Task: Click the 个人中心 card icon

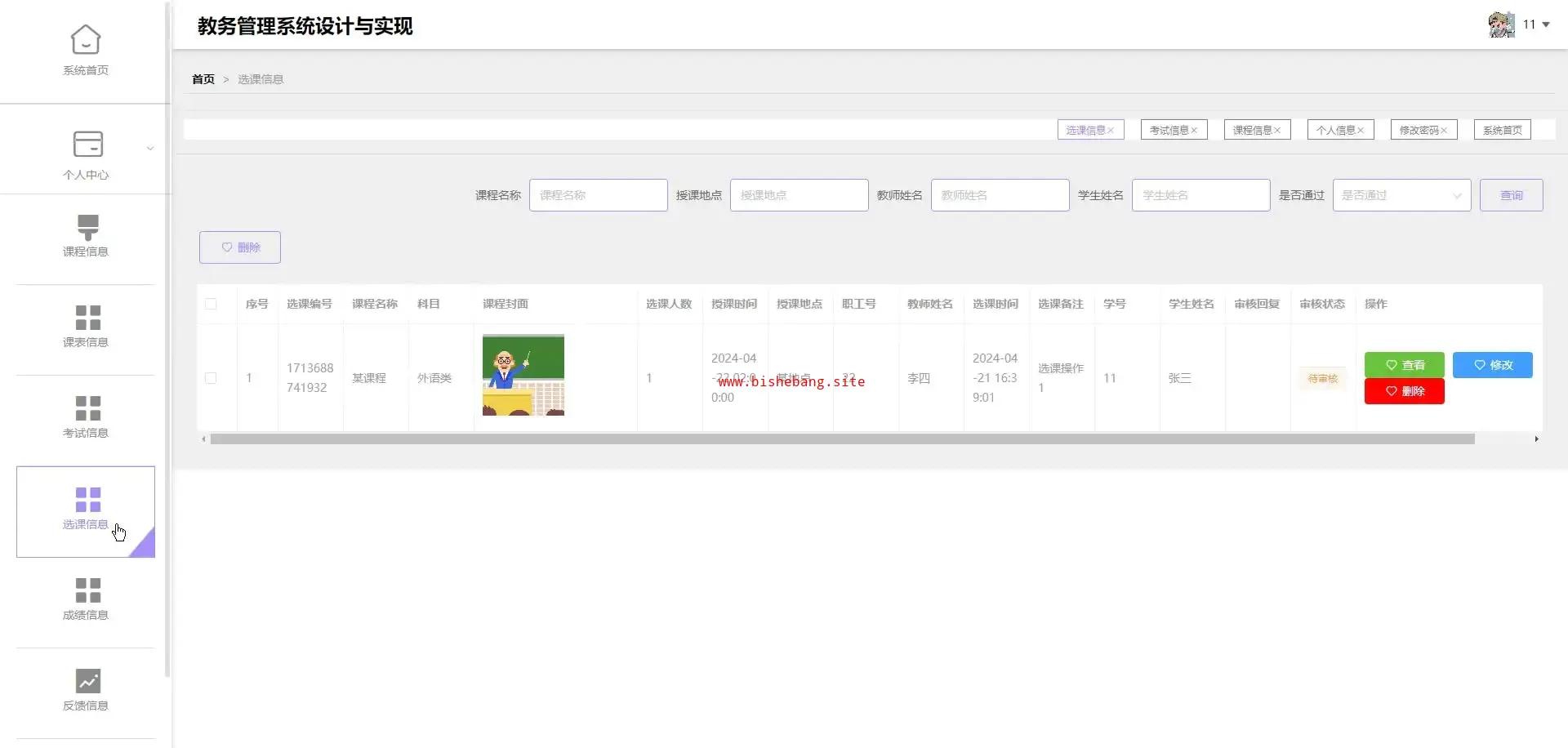Action: [87, 144]
